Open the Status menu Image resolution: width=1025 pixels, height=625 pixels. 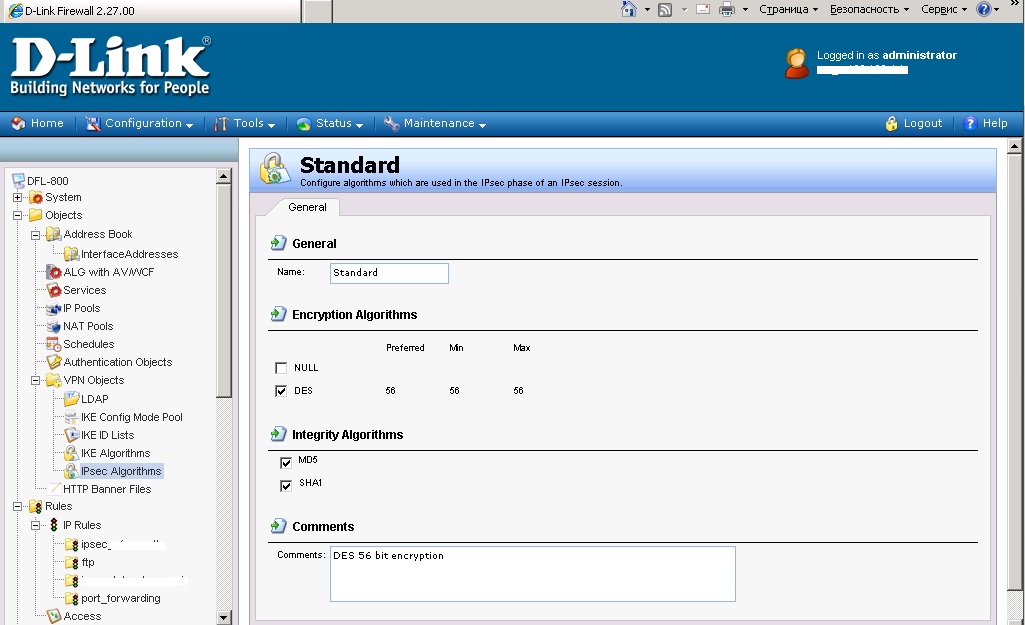point(329,123)
